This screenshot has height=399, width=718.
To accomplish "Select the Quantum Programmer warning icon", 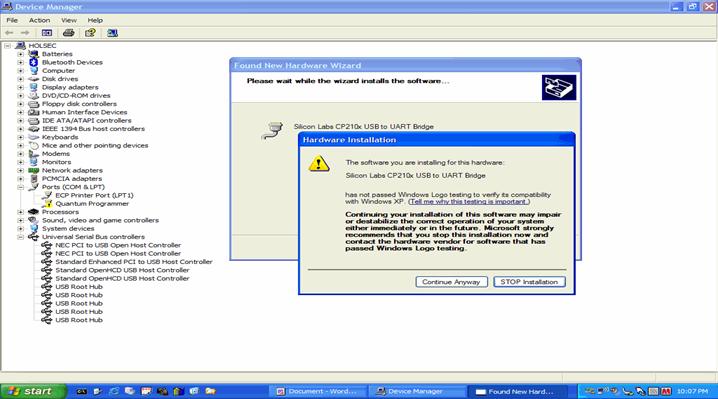I will pyautogui.click(x=47, y=203).
